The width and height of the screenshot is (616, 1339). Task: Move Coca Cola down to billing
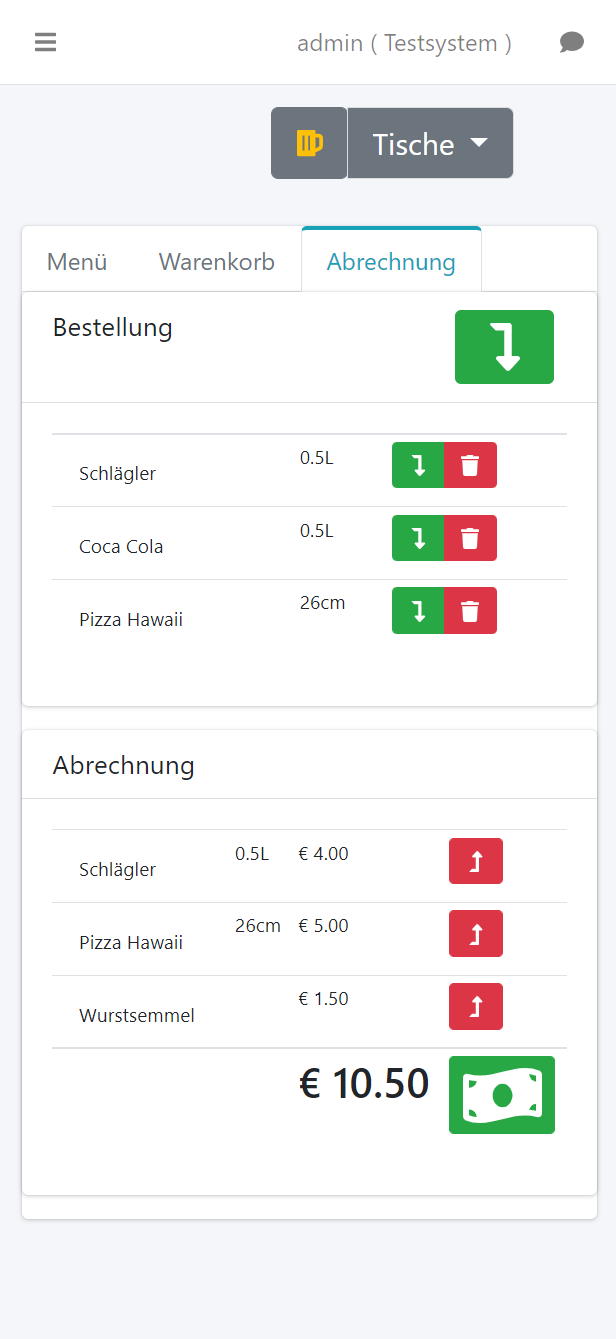418,538
